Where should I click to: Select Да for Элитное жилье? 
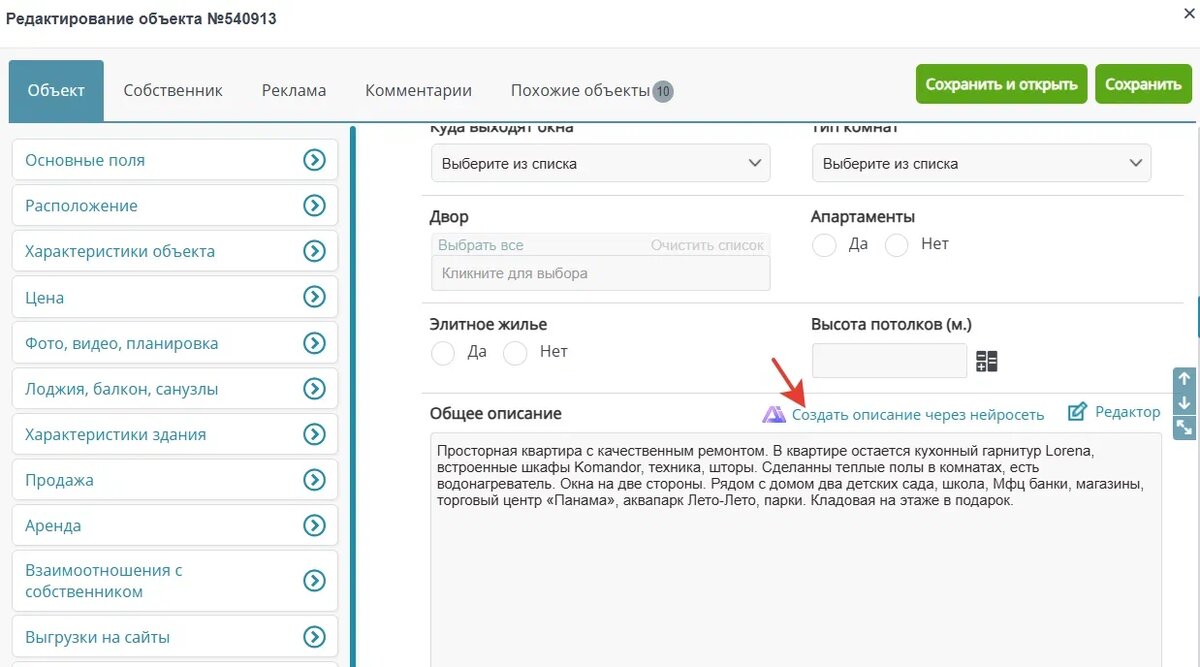(x=442, y=353)
